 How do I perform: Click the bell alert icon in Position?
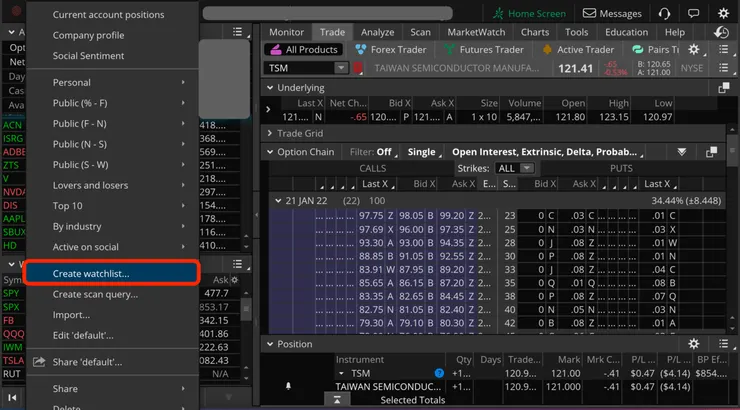pyautogui.click(x=288, y=386)
